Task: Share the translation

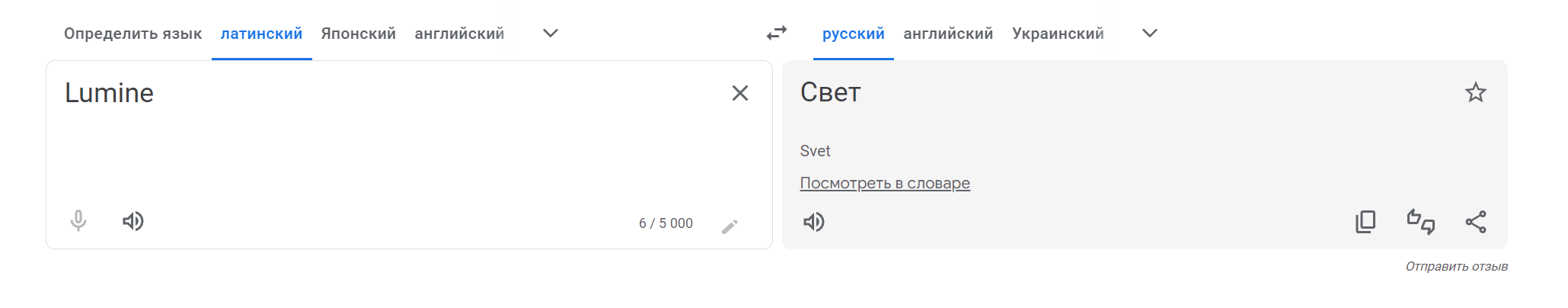Action: tap(1475, 222)
